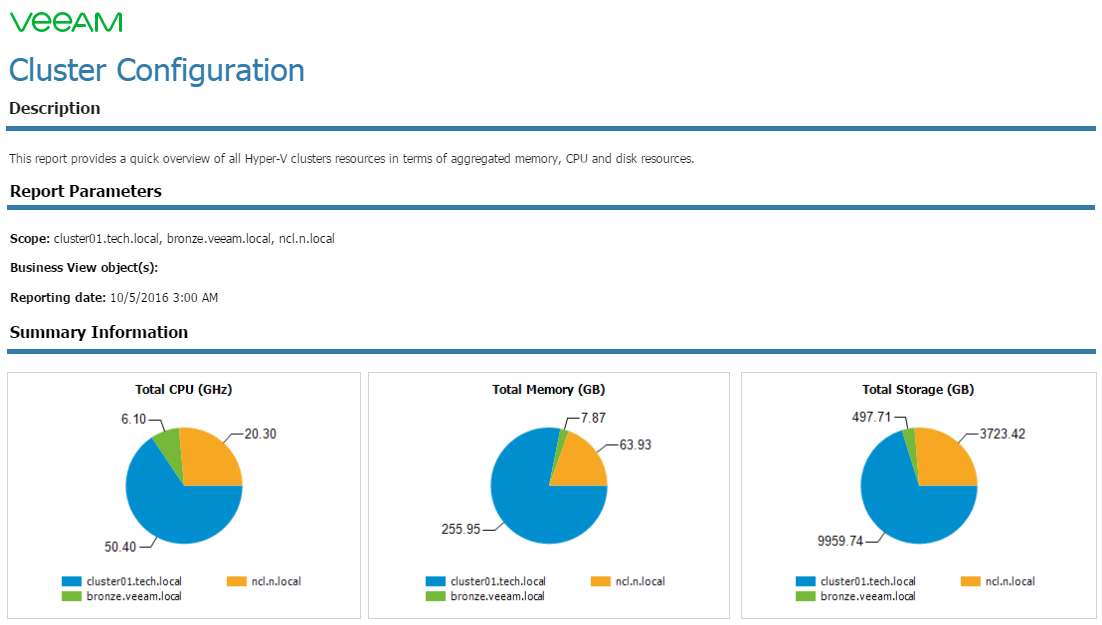The image size is (1102, 625).
Task: Select the 3723.42 data label on Storage chart
Action: point(1002,434)
